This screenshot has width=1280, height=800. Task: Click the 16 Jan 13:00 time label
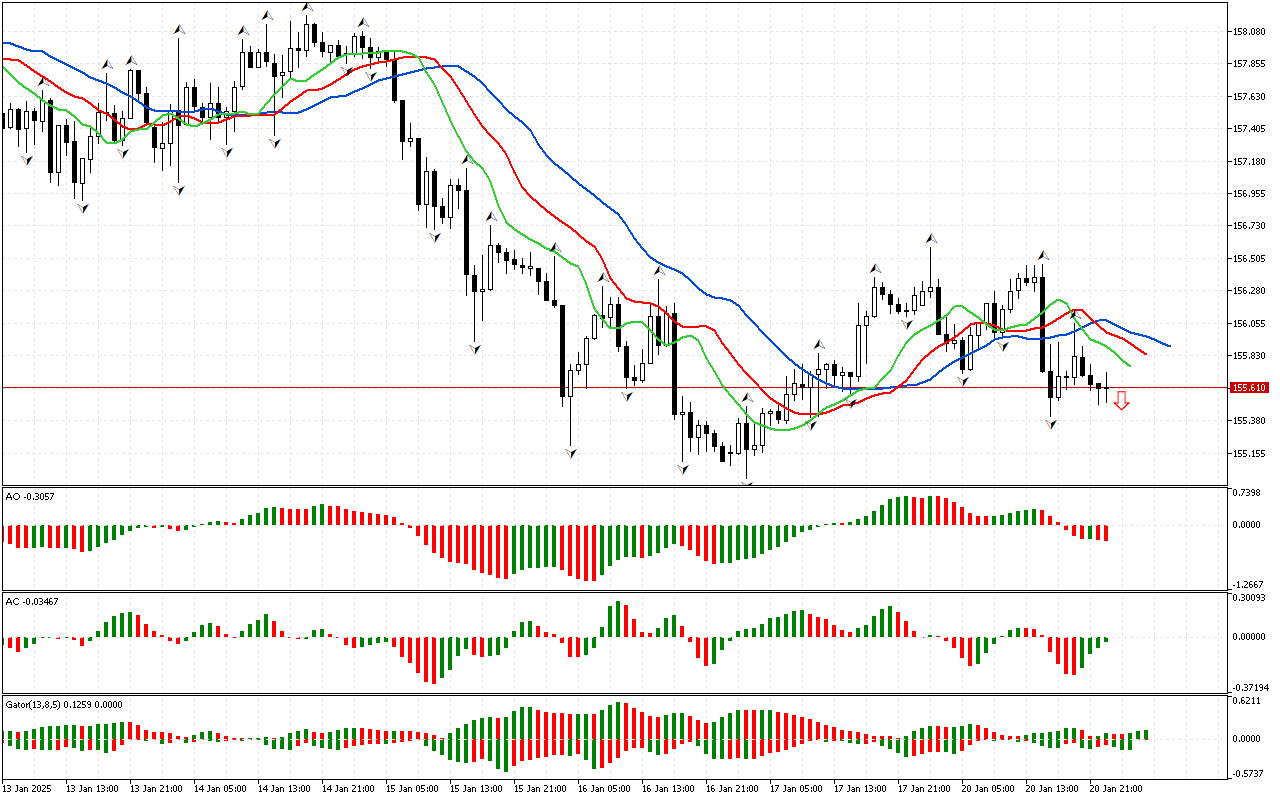668,789
